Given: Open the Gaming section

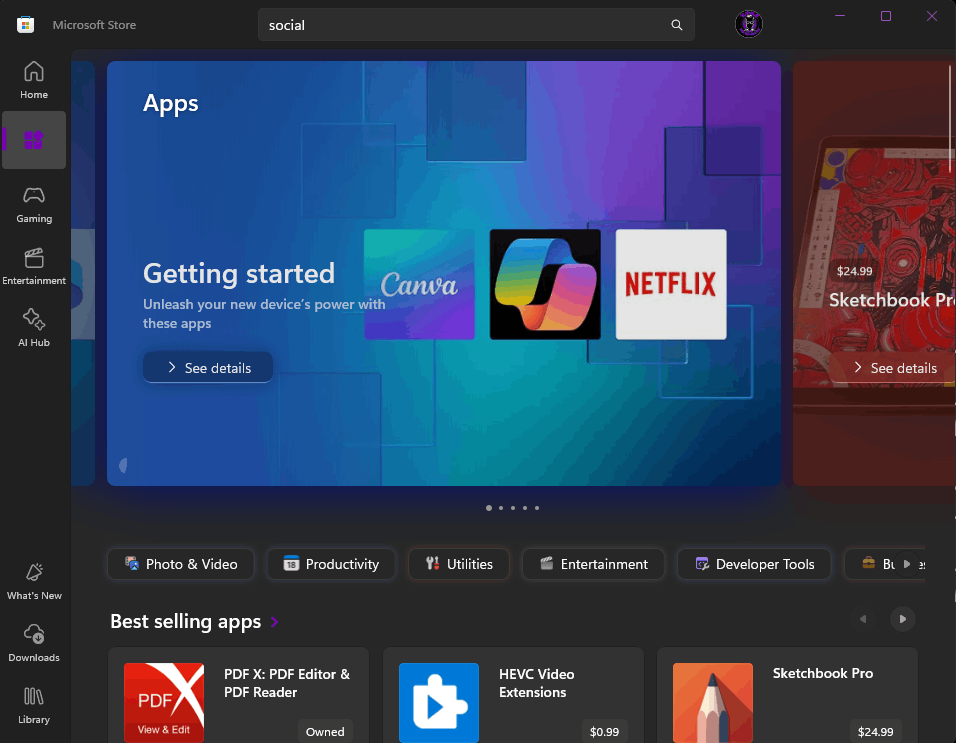Looking at the screenshot, I should (x=34, y=205).
